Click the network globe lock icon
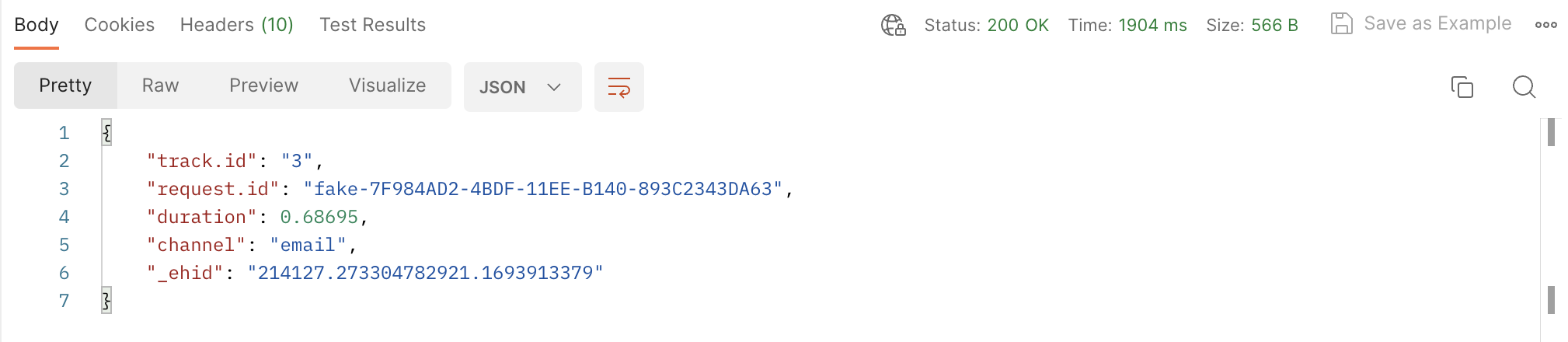1568x342 pixels. pos(893,25)
